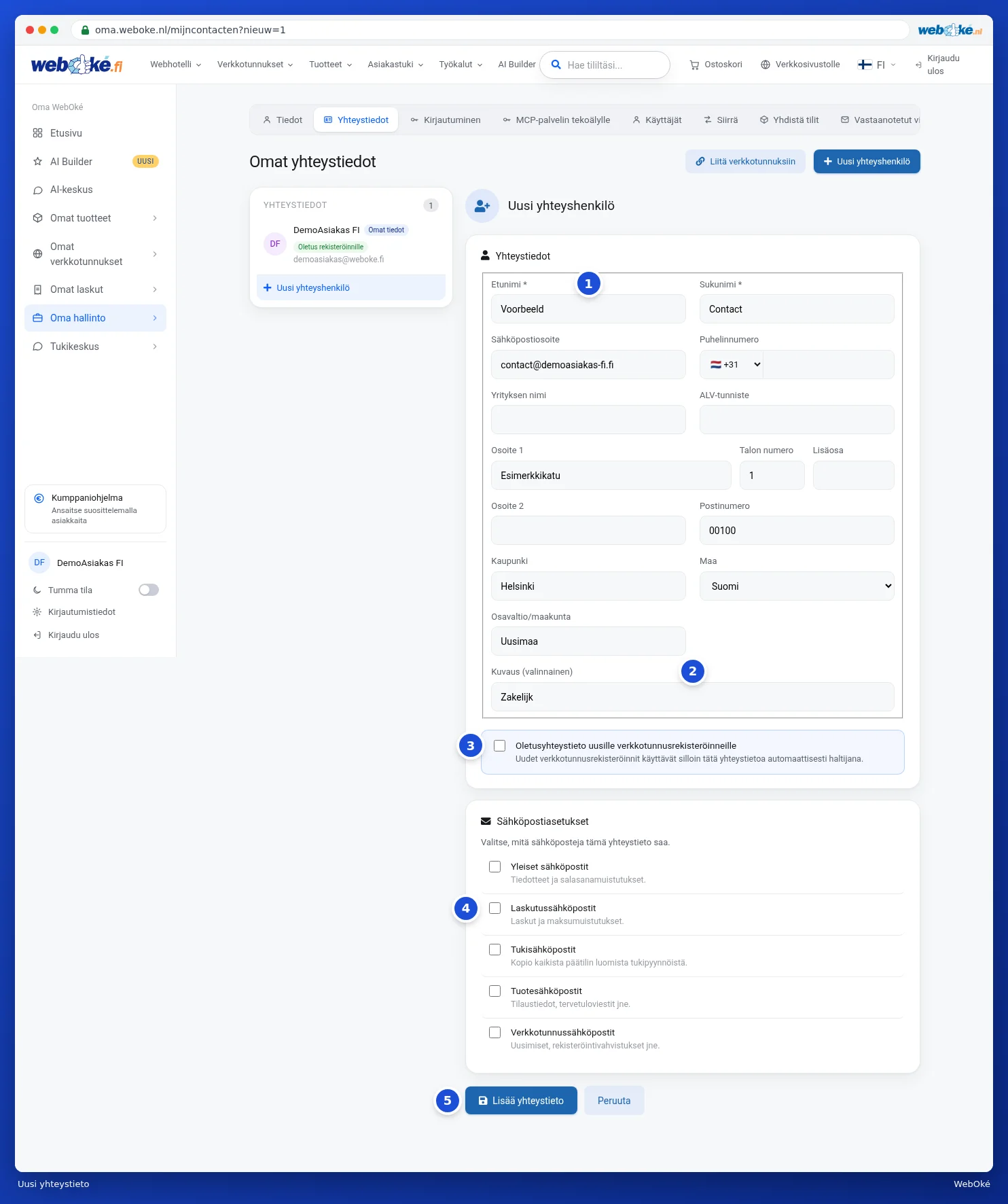This screenshot has width=1008, height=1204.
Task: Click the AI Builder star icon in sidebar
Action: [37, 162]
